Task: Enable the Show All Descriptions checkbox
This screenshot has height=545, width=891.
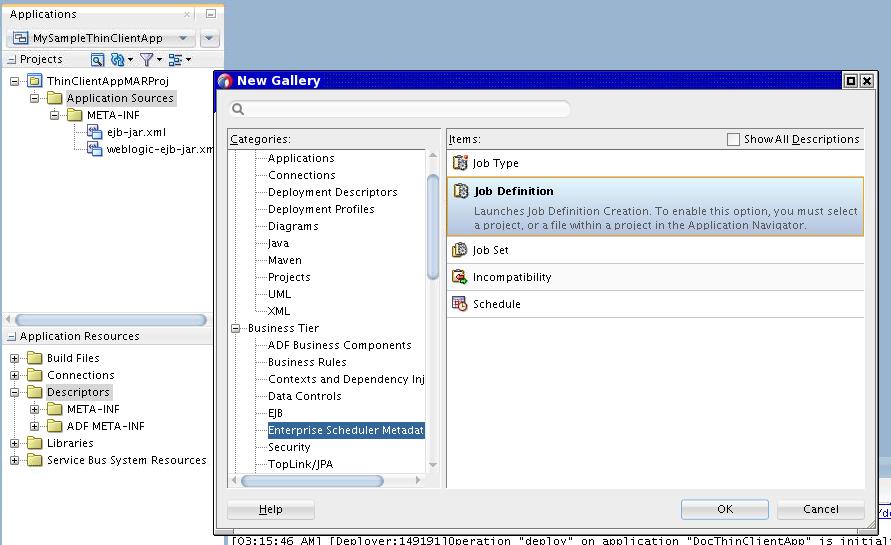Action: (733, 139)
